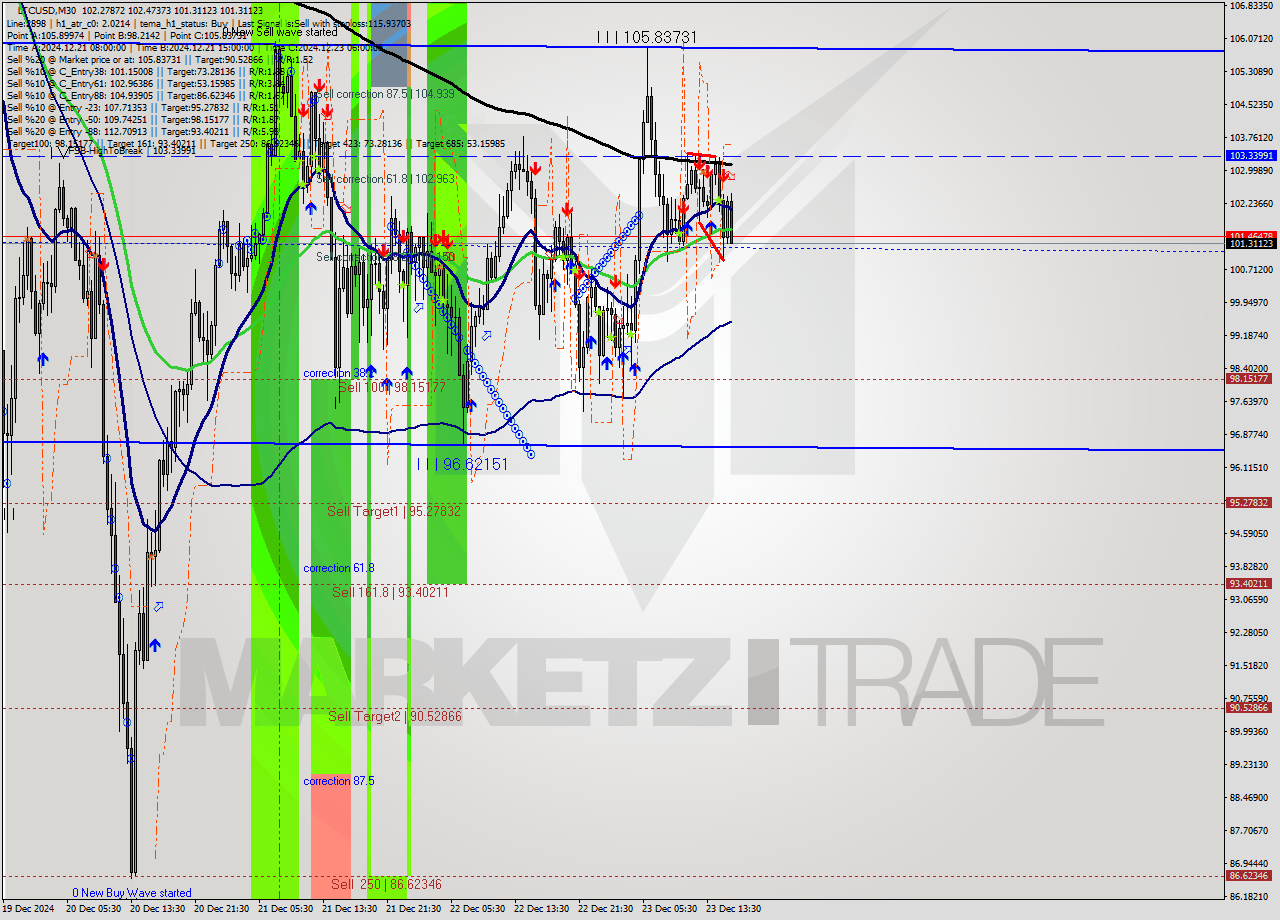Select the '0 New Sell wave started' label
The image size is (1280, 920).
click(279, 32)
